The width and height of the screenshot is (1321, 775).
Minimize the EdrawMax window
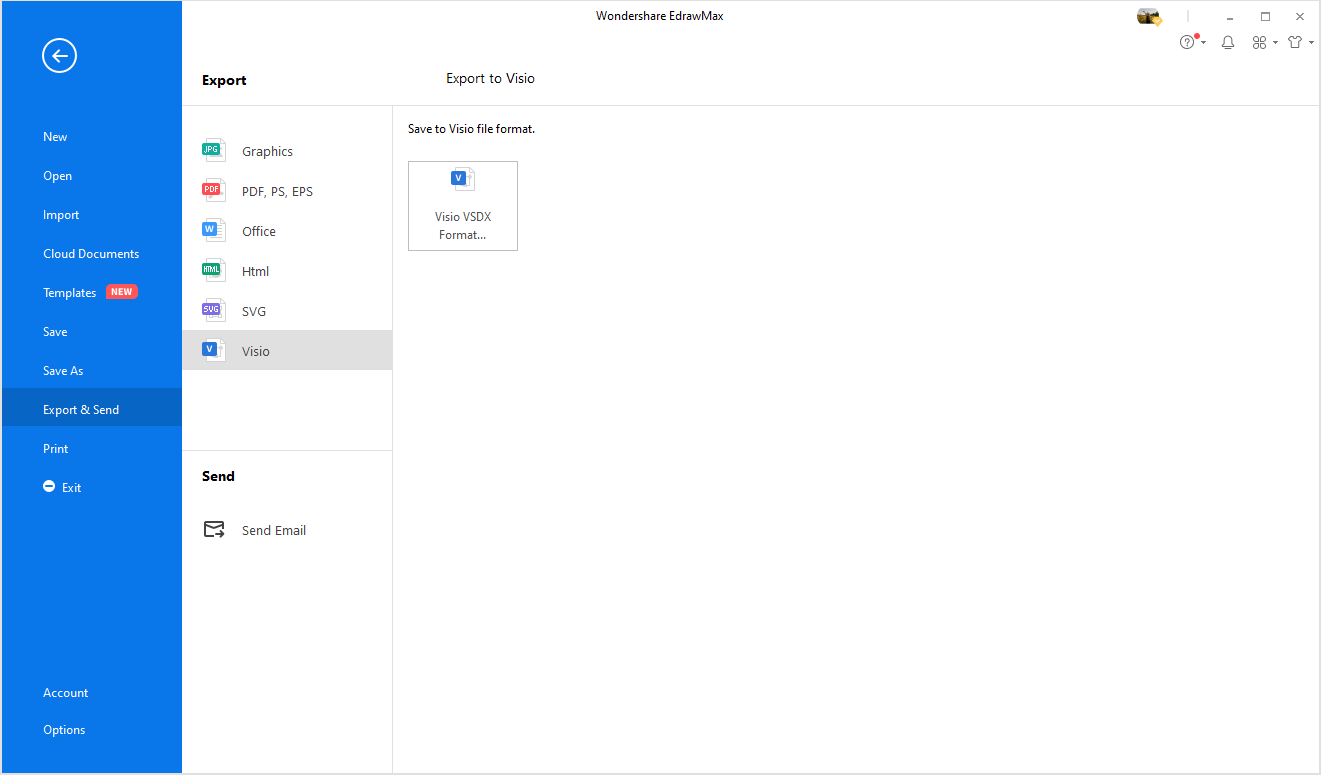coord(1230,17)
